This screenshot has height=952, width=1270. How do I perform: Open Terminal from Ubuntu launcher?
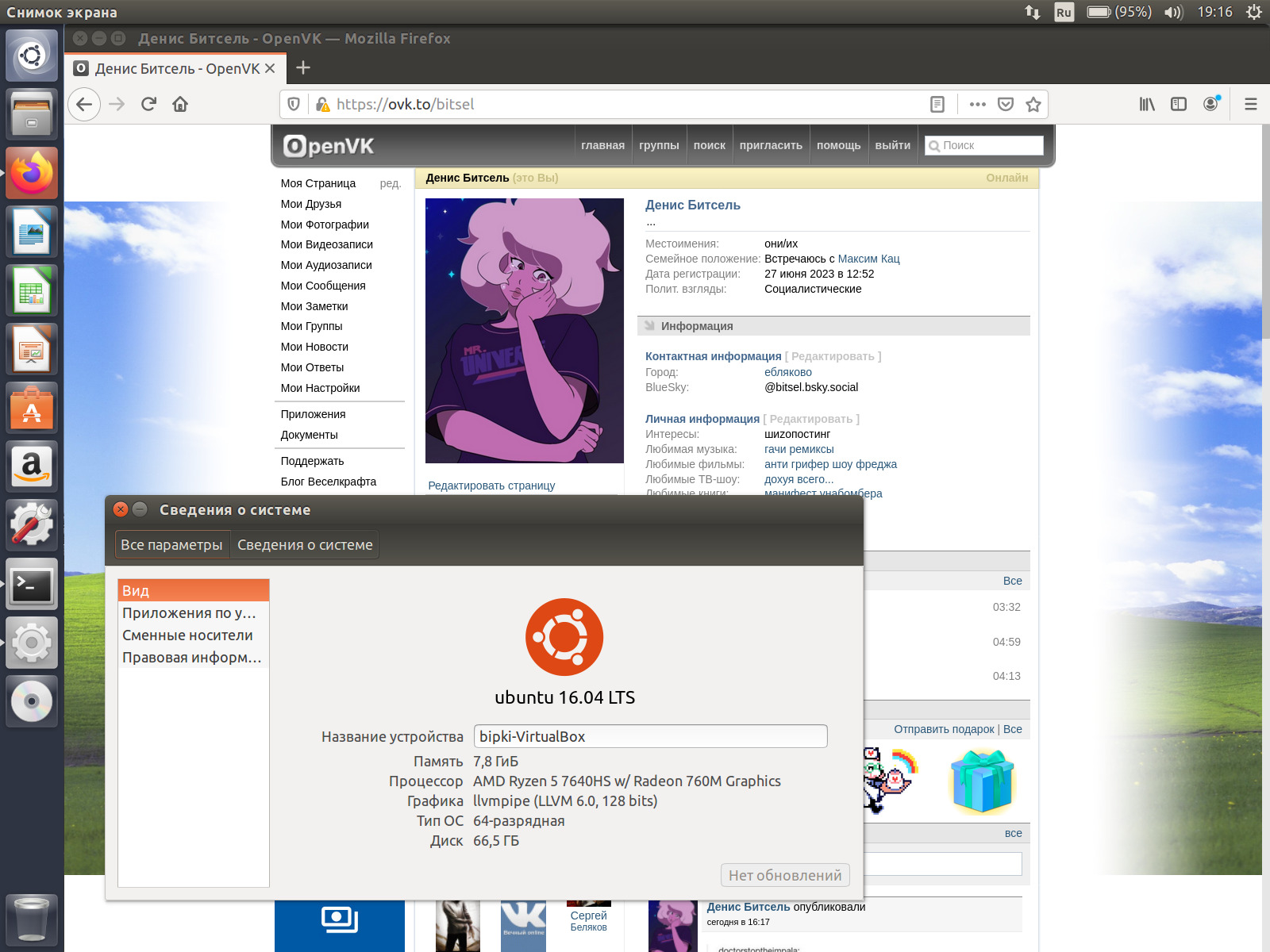click(32, 585)
